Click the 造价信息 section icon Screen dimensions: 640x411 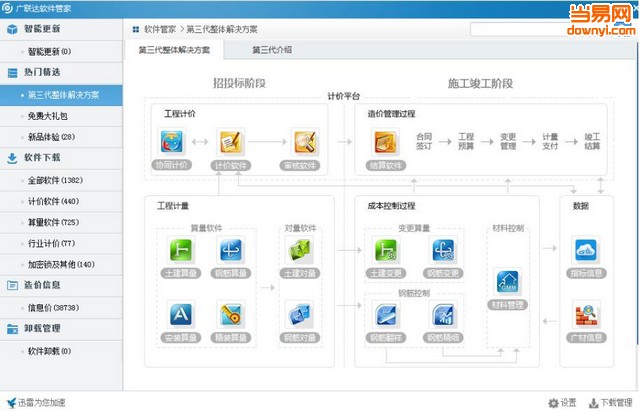12,285
